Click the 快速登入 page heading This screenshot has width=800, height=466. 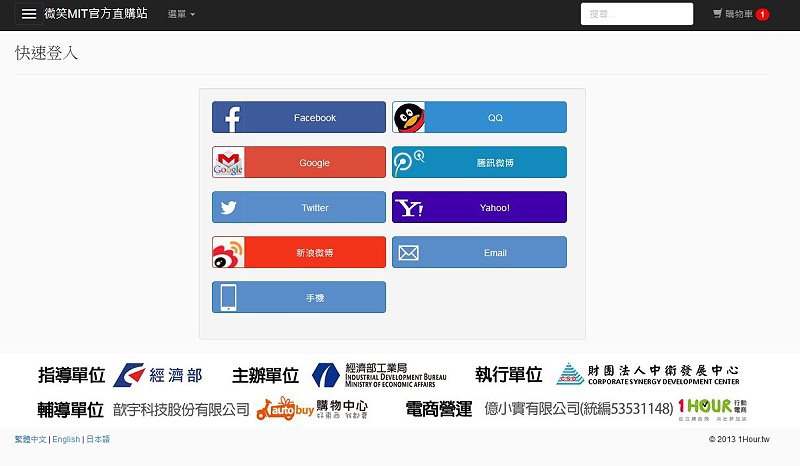click(46, 53)
